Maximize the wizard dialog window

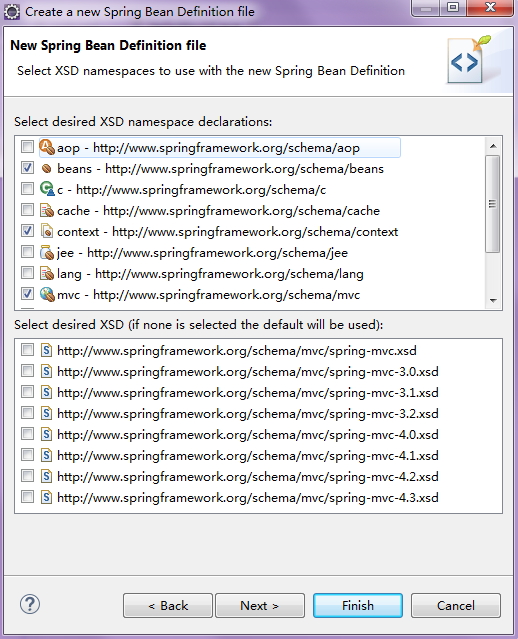(453, 8)
